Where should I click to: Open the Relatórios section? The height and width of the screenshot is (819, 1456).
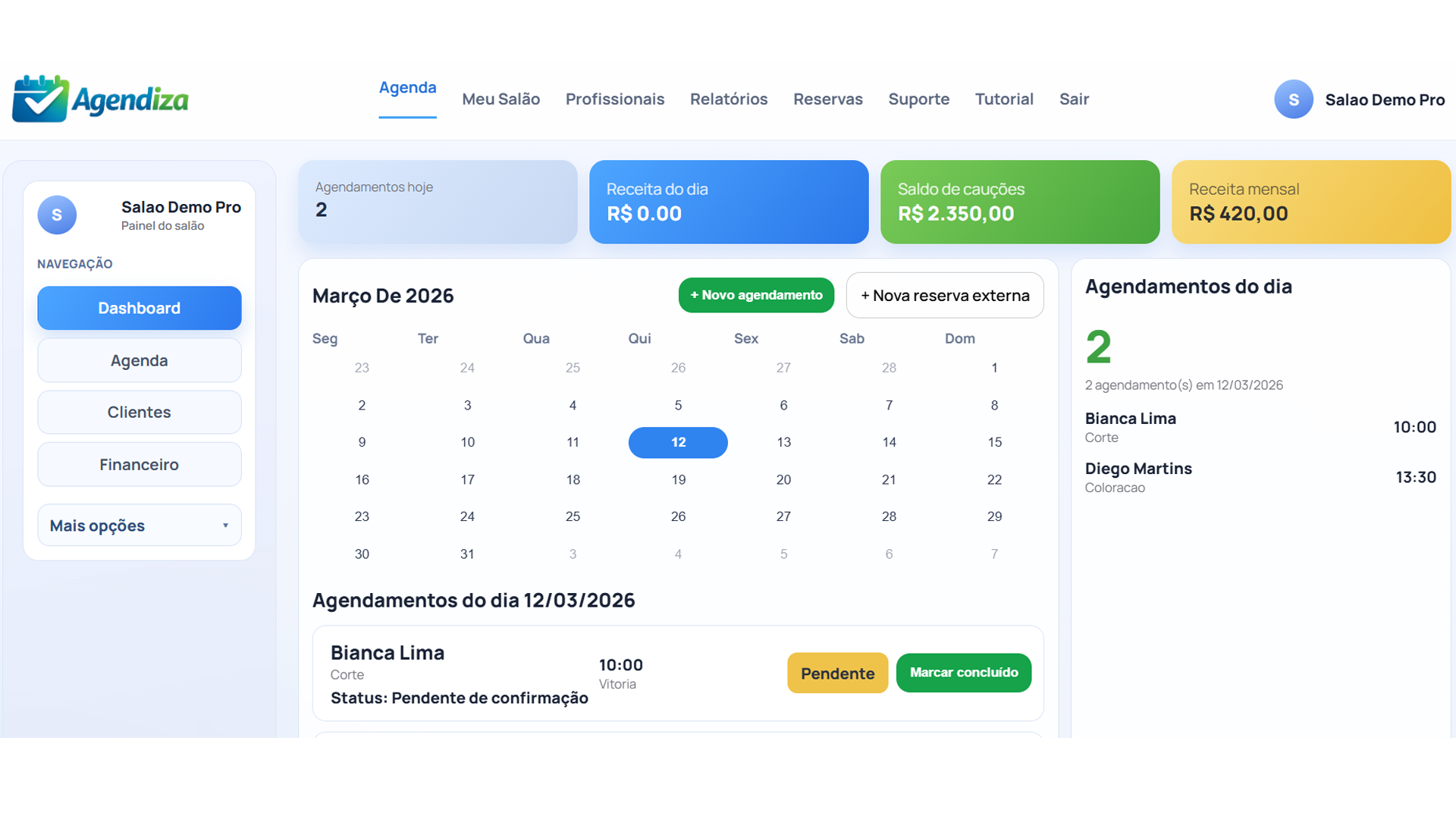pyautogui.click(x=728, y=99)
